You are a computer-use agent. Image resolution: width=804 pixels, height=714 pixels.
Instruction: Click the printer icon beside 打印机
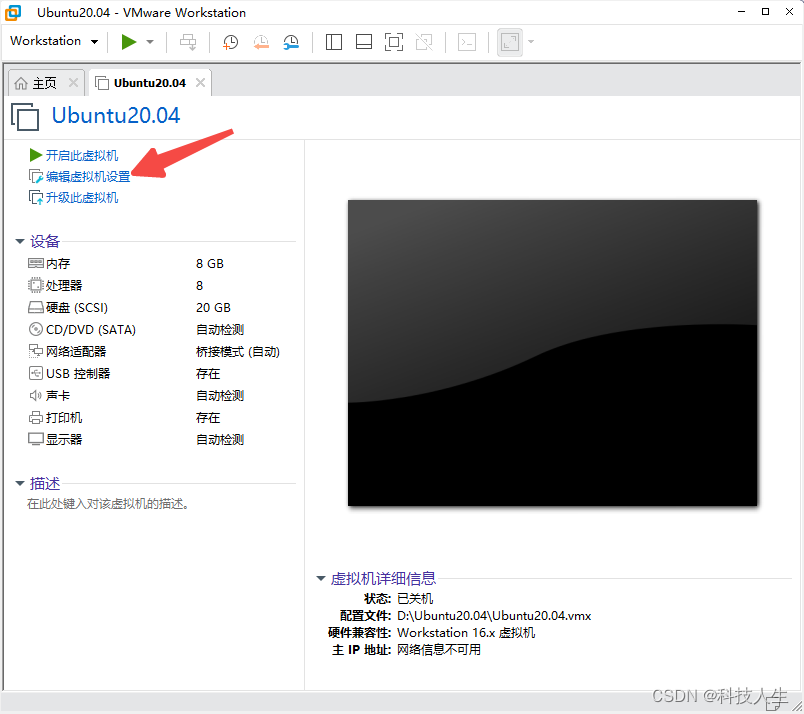[x=36, y=418]
